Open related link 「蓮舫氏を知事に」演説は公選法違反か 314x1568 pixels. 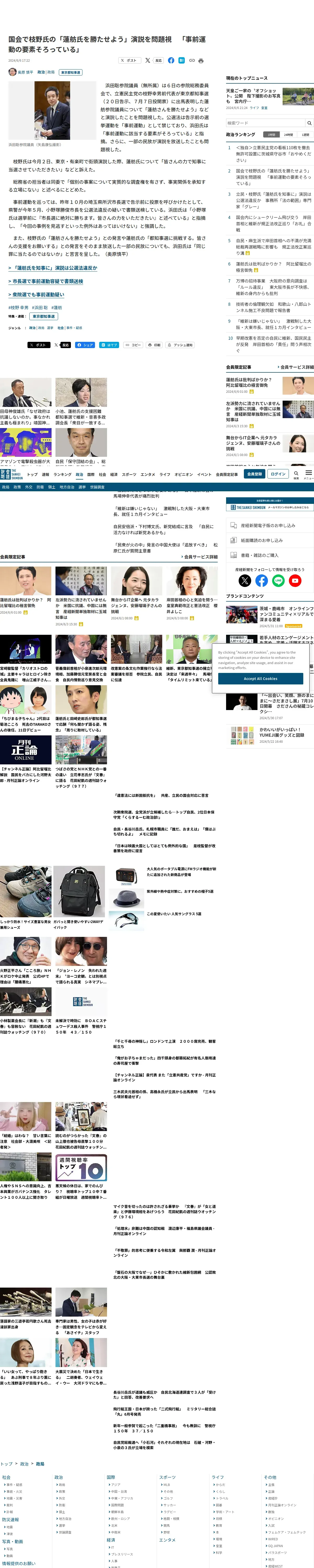click(53, 268)
